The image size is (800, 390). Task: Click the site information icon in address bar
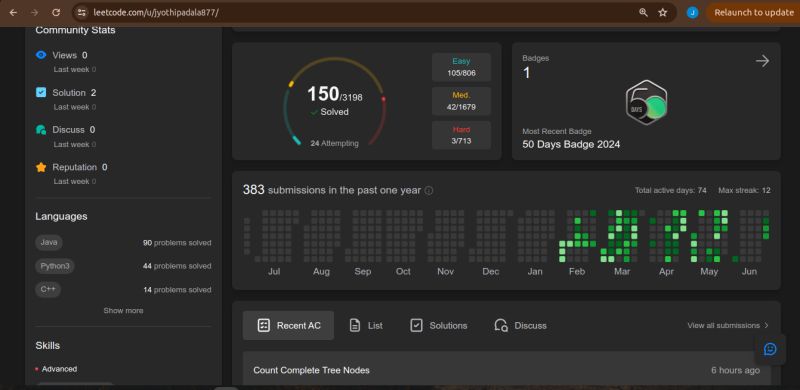82,13
